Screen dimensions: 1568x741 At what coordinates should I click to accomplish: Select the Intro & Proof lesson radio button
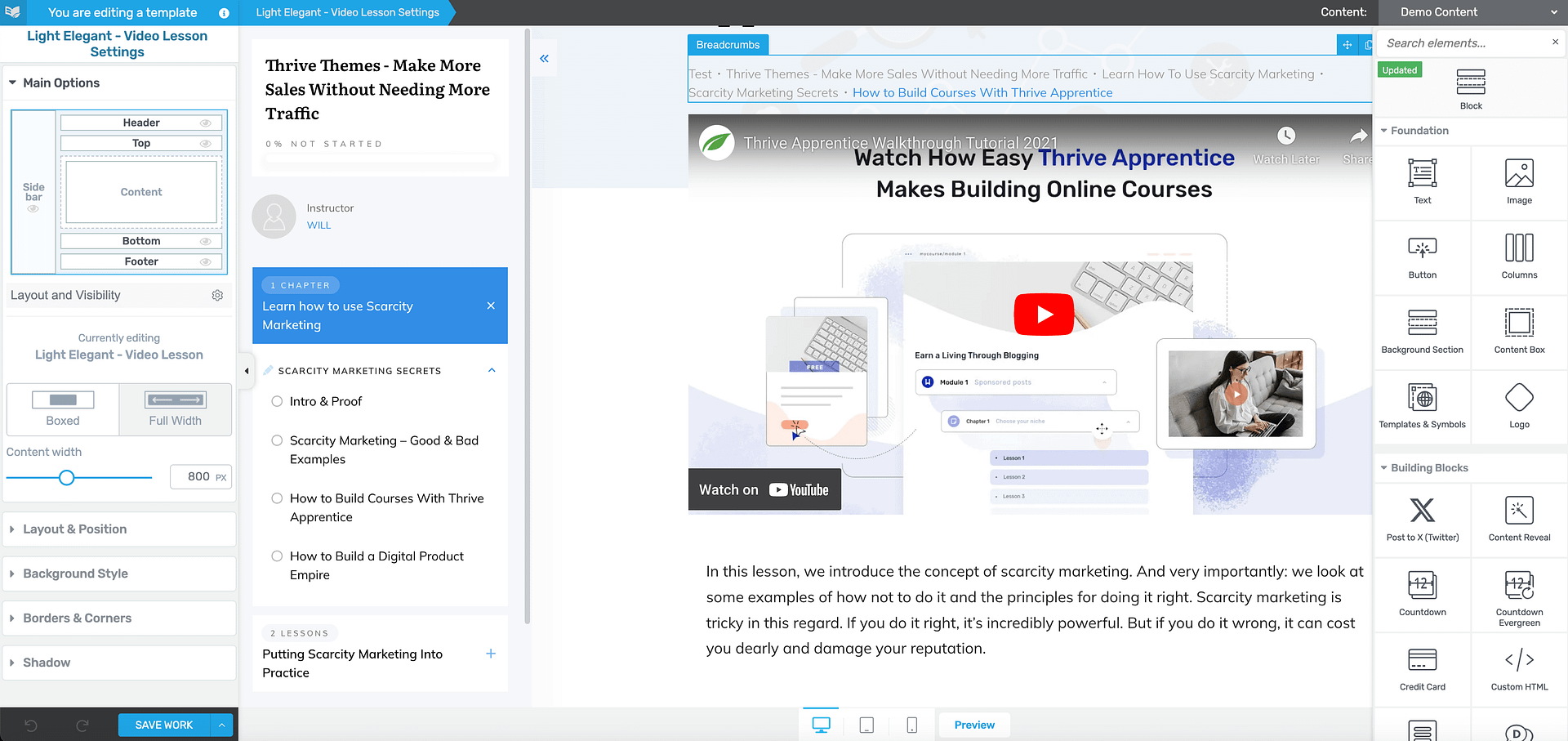[x=278, y=401]
